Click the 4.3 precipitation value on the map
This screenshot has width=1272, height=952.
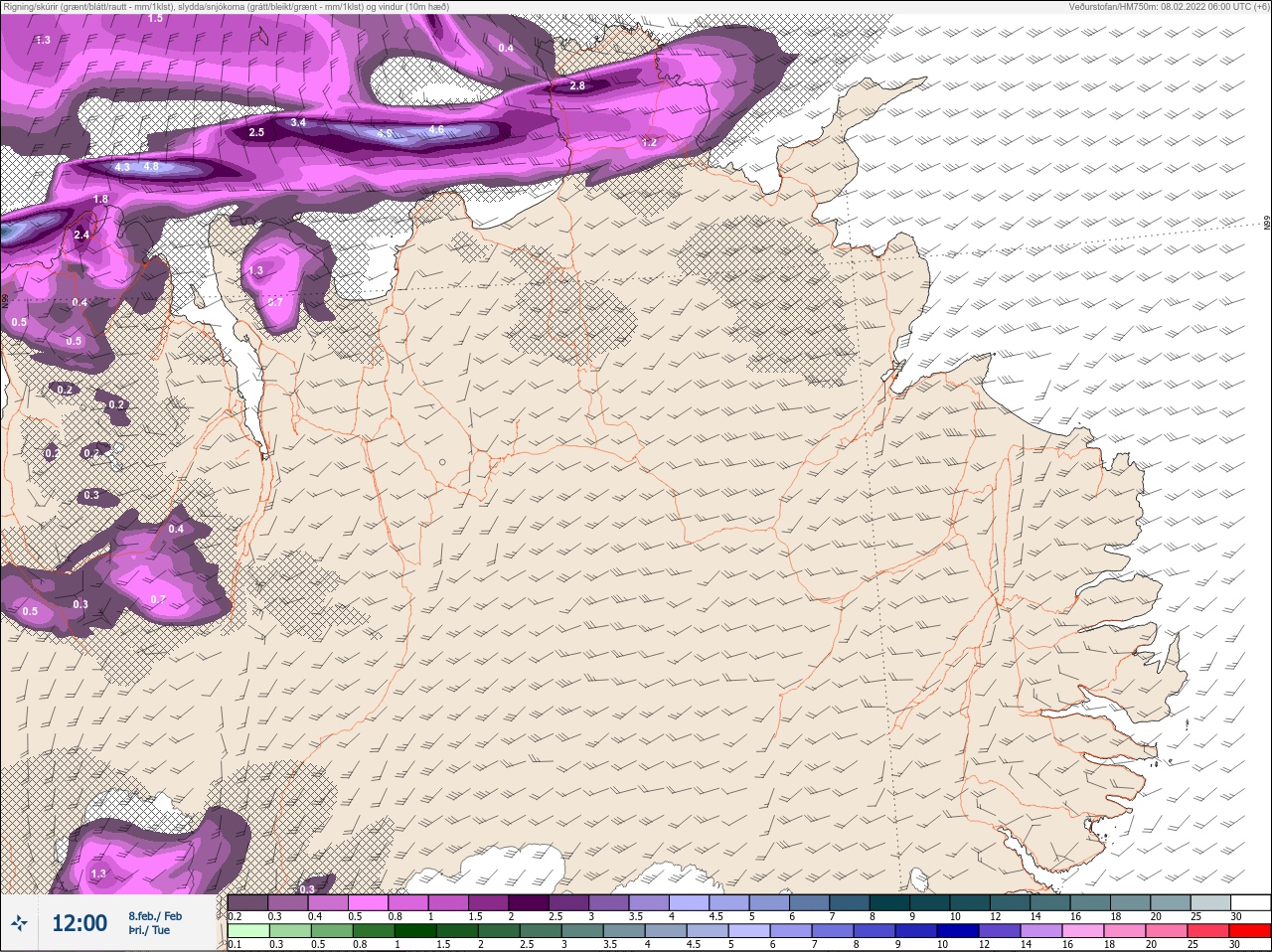pyautogui.click(x=122, y=167)
